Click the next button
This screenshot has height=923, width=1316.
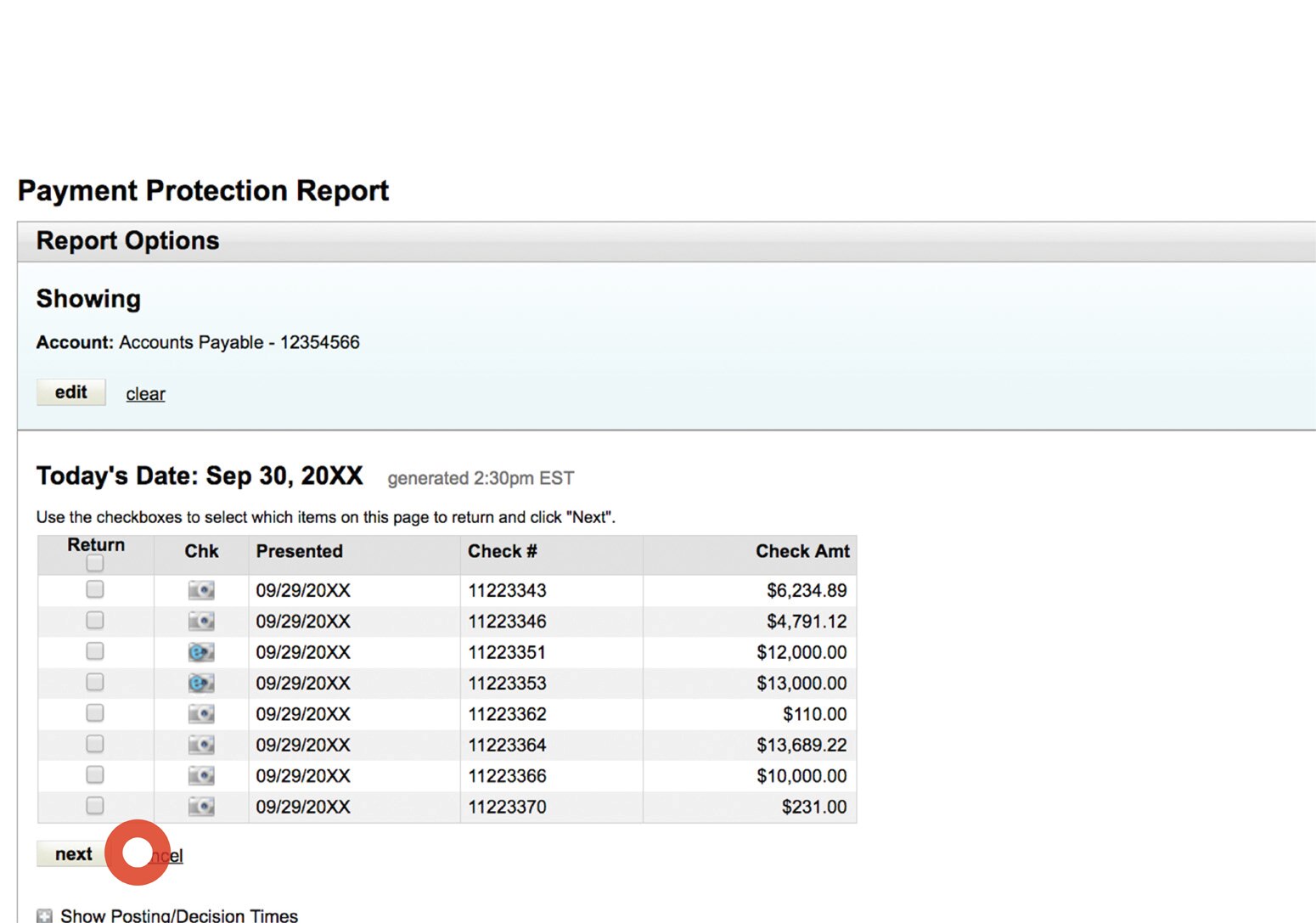click(x=72, y=853)
